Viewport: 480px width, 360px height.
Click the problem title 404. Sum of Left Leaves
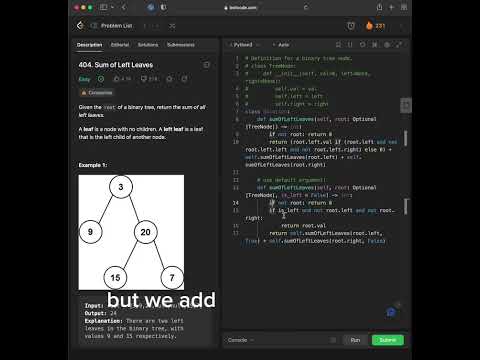[x=116, y=65]
